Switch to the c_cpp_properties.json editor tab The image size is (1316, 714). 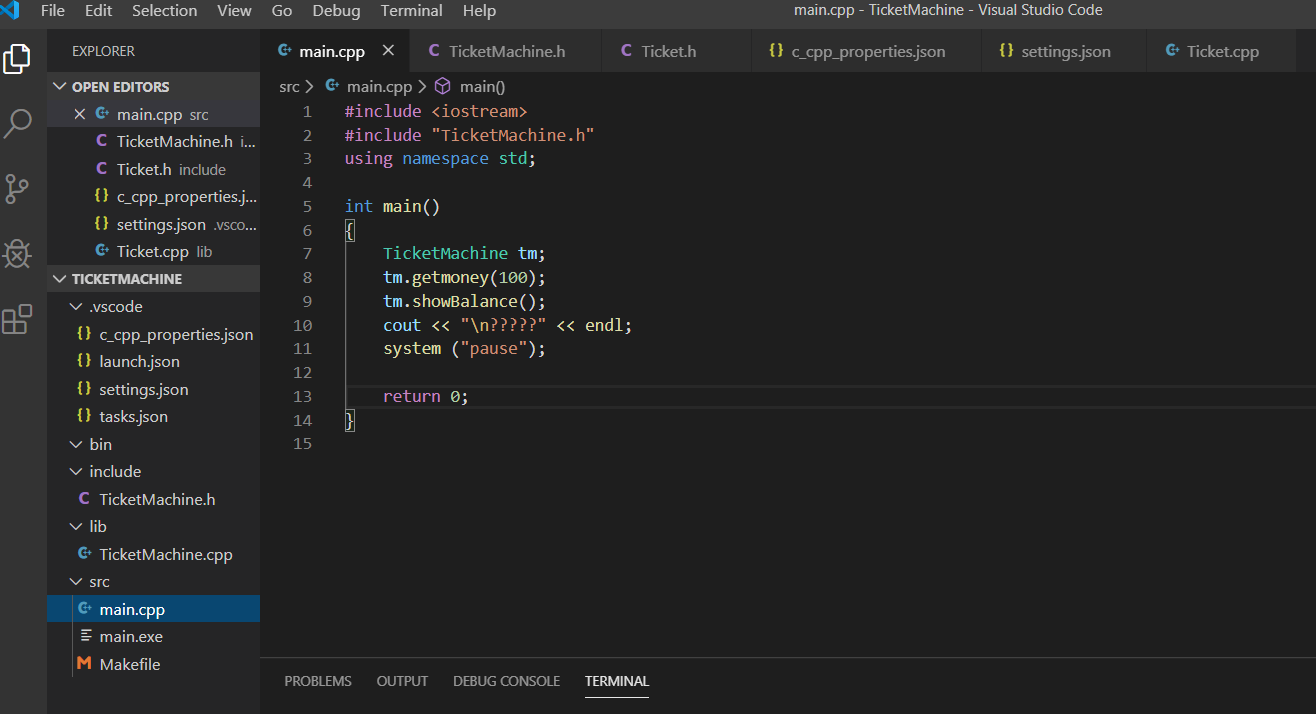pyautogui.click(x=866, y=51)
